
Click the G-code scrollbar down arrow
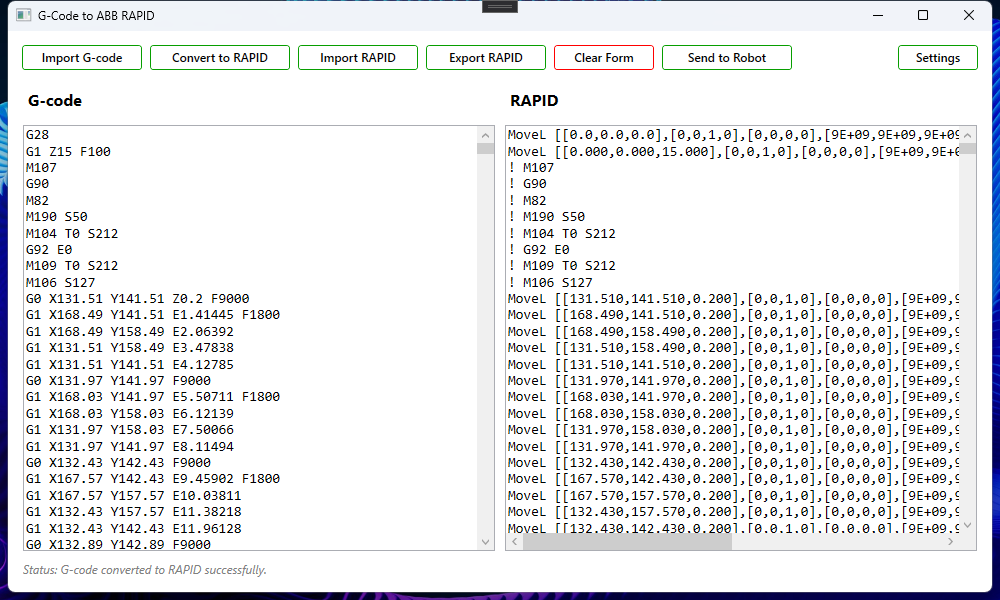click(486, 541)
